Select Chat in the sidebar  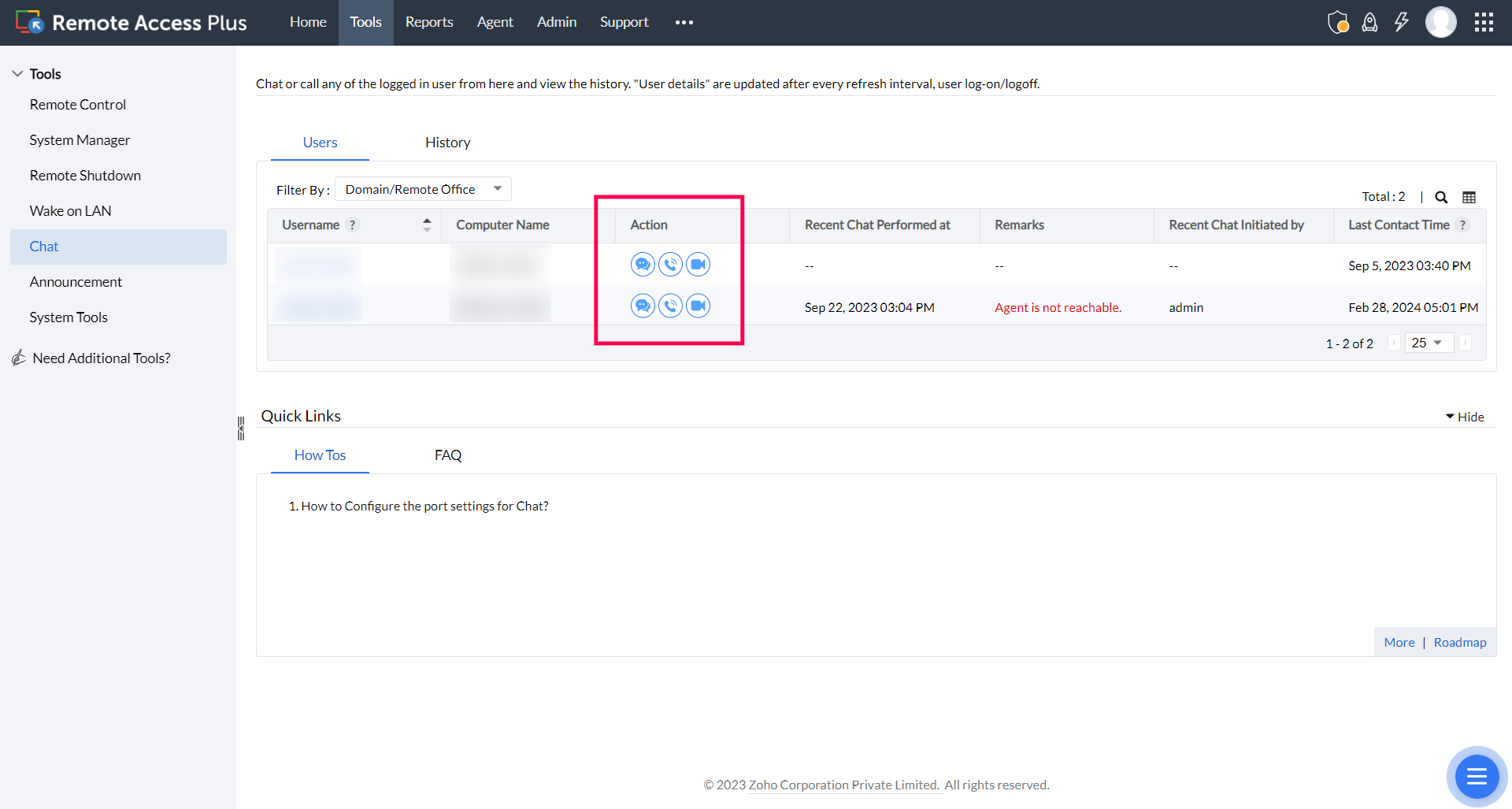(118, 247)
